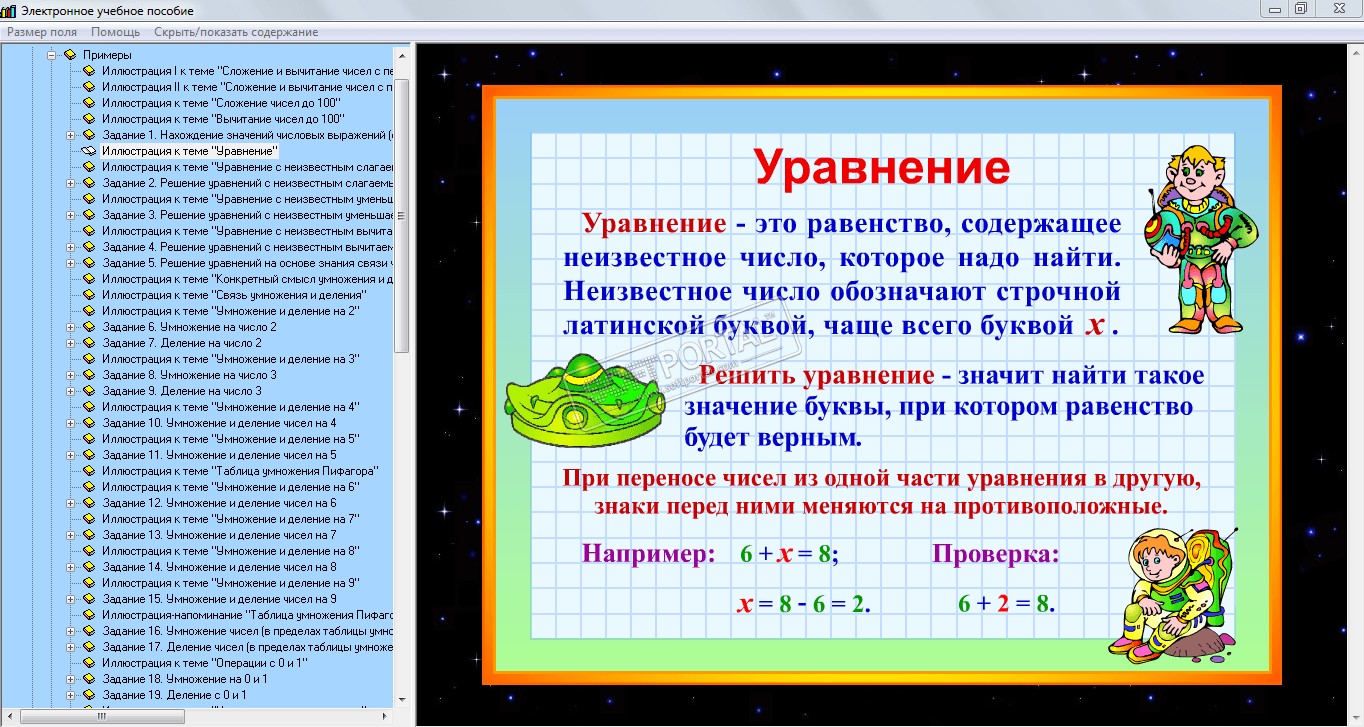Select "Задание 15. Умножение и деление чисел на 9"
Screen dimensions: 1364x727
point(219,599)
